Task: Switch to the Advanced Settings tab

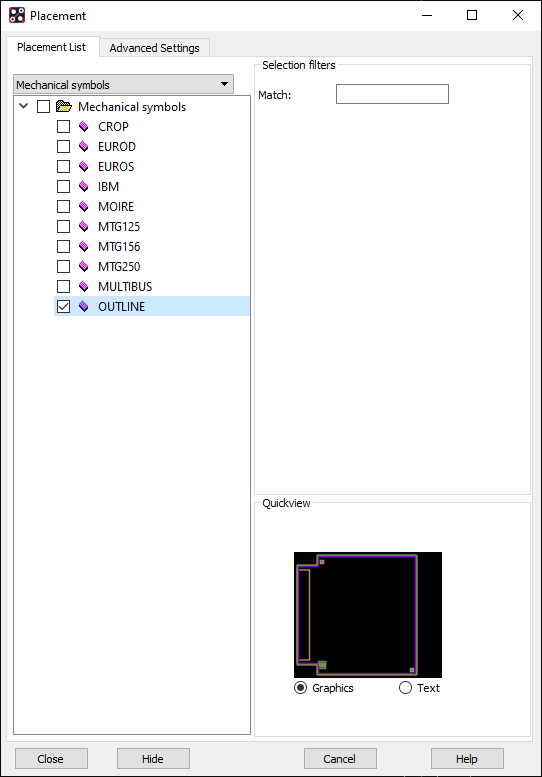Action: pos(155,48)
